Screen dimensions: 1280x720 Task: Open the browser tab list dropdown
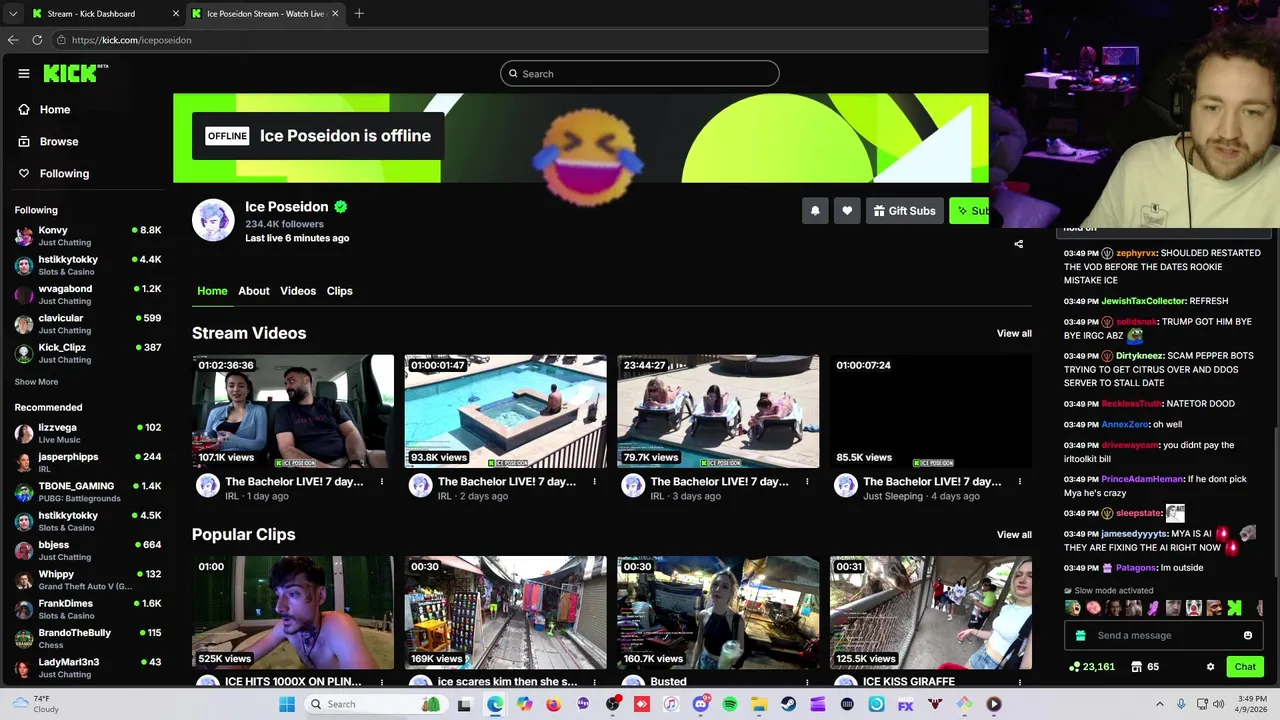click(12, 13)
